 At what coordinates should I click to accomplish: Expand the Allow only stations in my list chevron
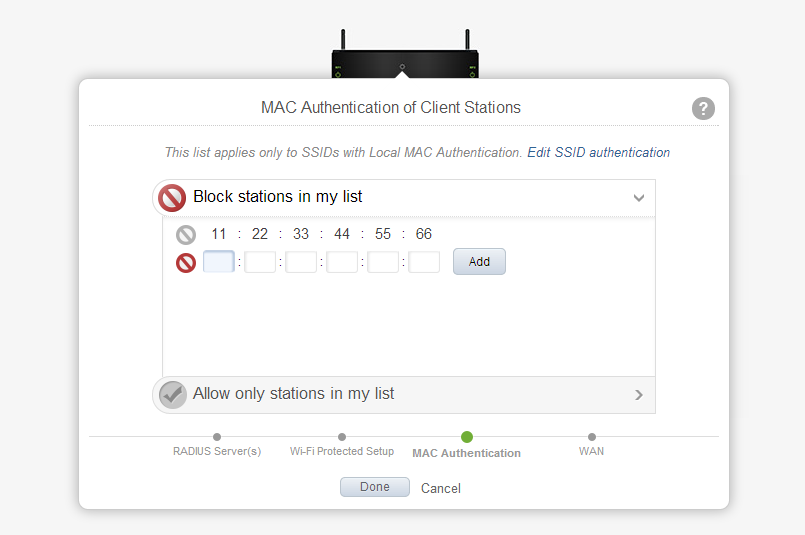(639, 395)
